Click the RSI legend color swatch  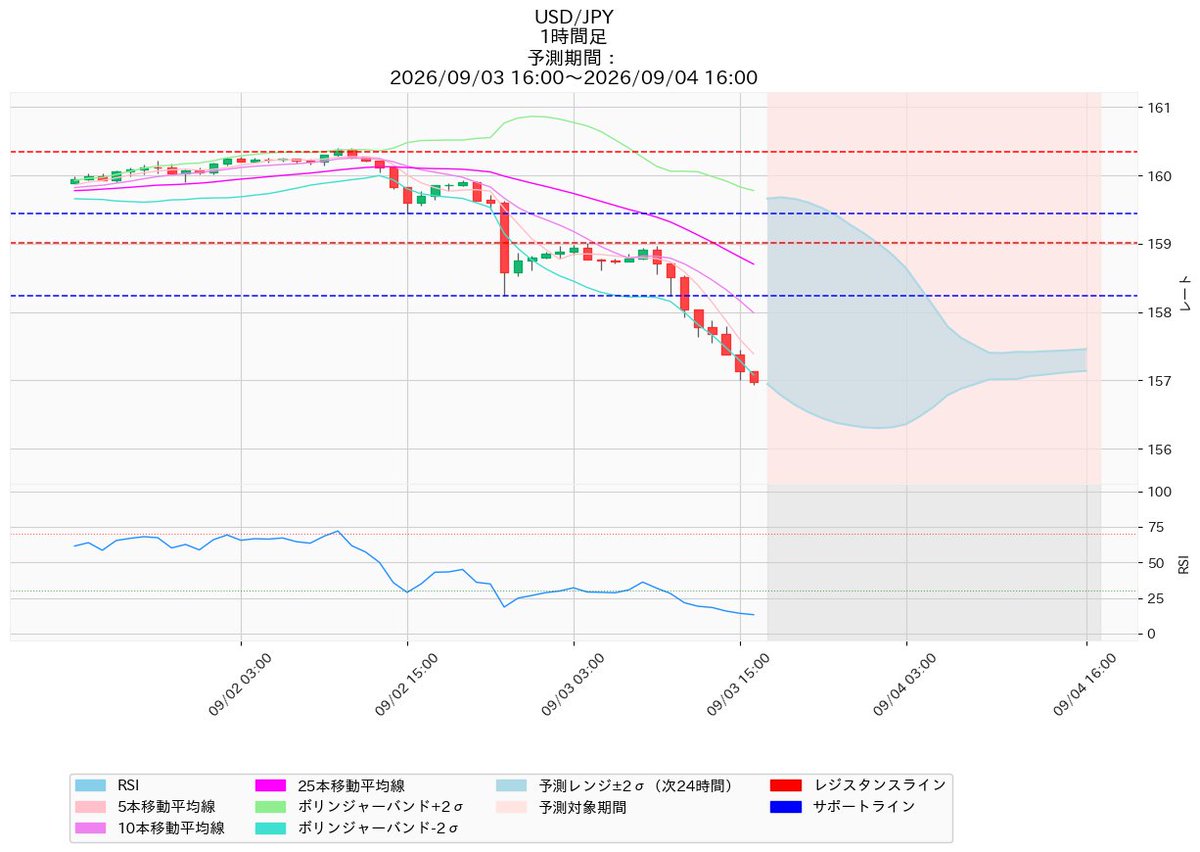pyautogui.click(x=92, y=785)
